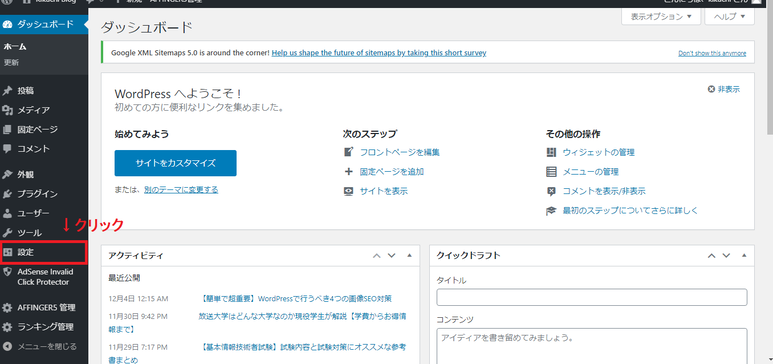Select the 固定ページ pages icon
This screenshot has width=773, height=364.
click(7, 129)
